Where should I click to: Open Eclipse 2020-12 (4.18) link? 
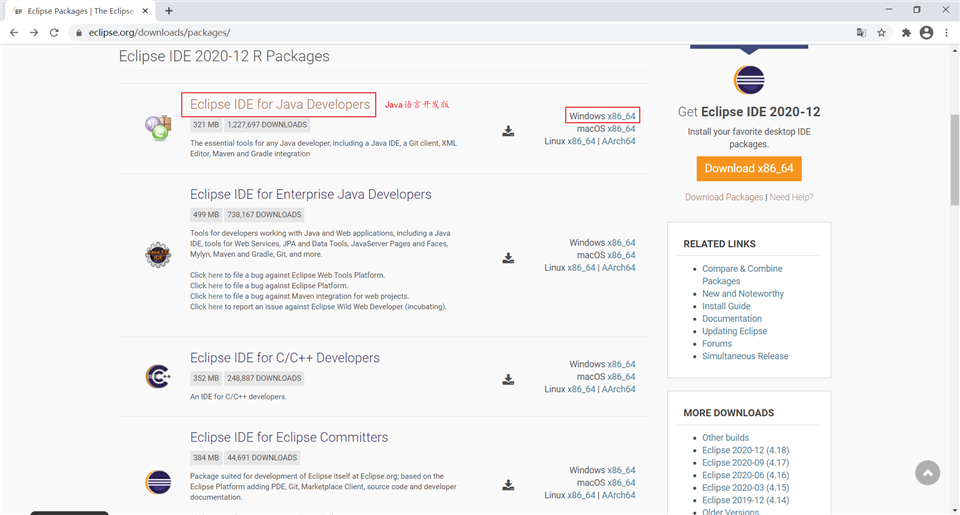746,450
